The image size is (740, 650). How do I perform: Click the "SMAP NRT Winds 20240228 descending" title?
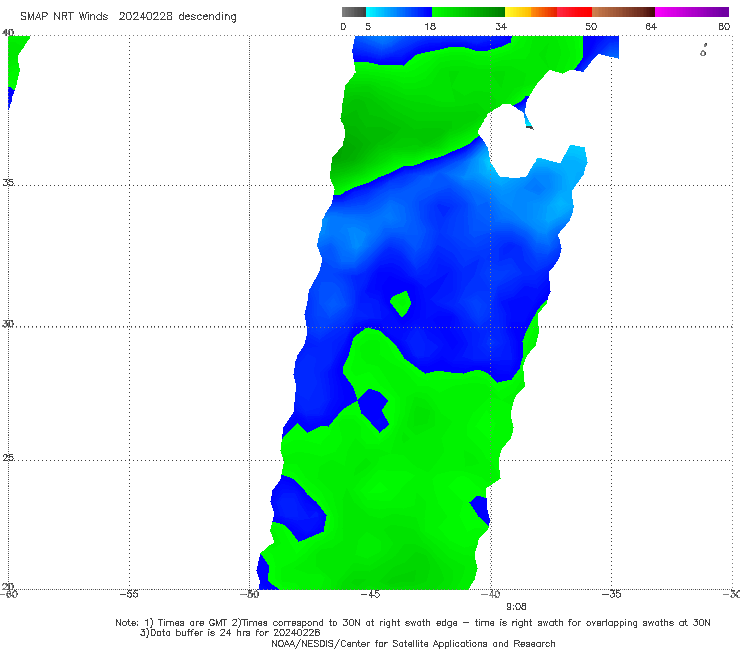pyautogui.click(x=128, y=17)
